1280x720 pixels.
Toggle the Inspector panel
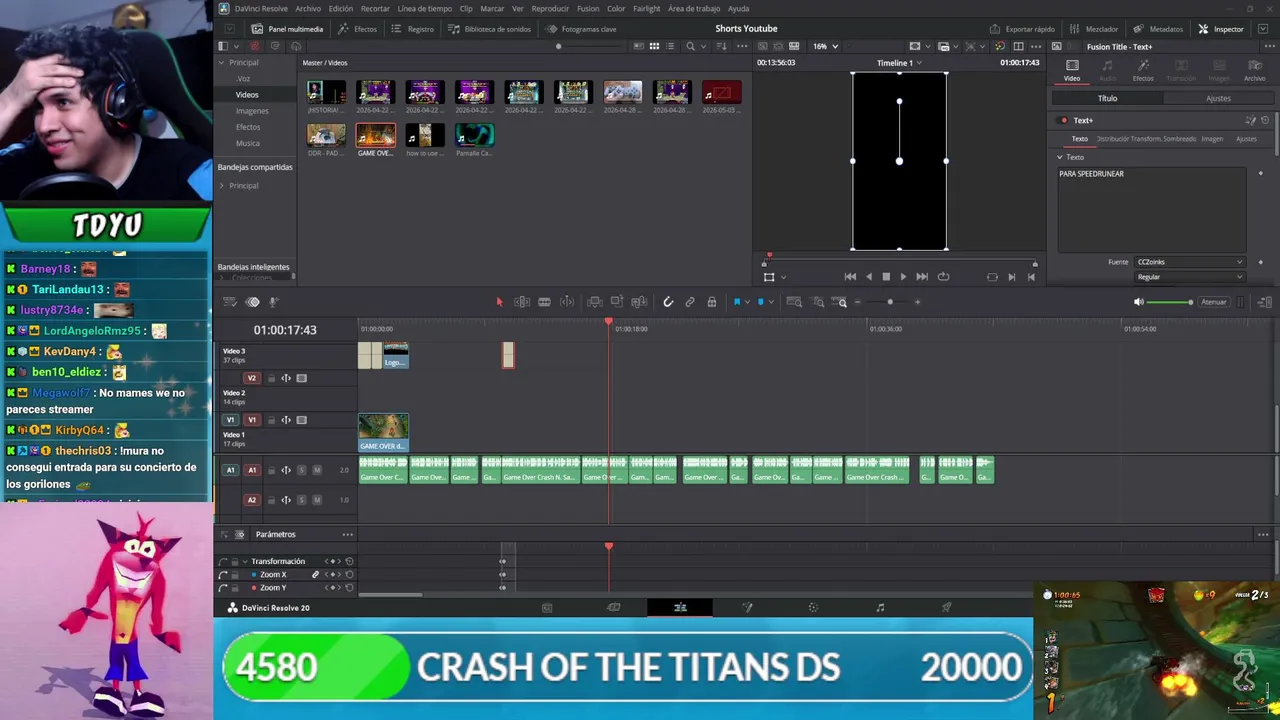[x=1221, y=29]
